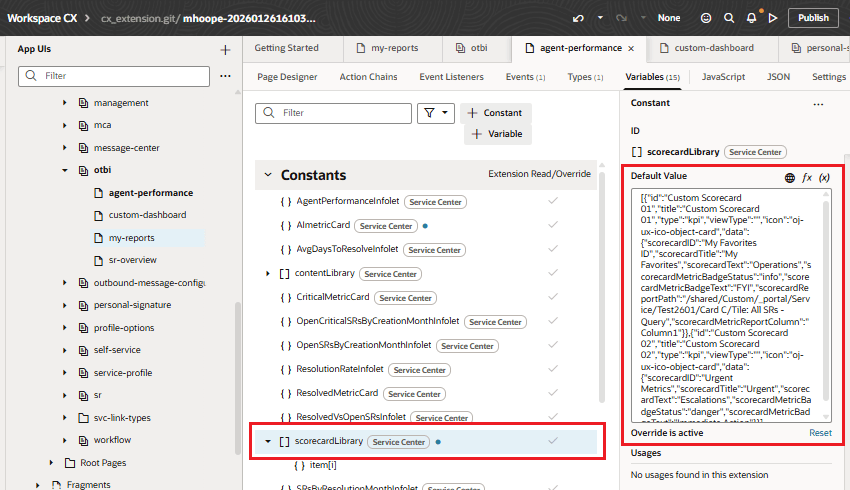The image size is (850, 490).
Task: Open the Page Designer tab
Action: [x=287, y=77]
